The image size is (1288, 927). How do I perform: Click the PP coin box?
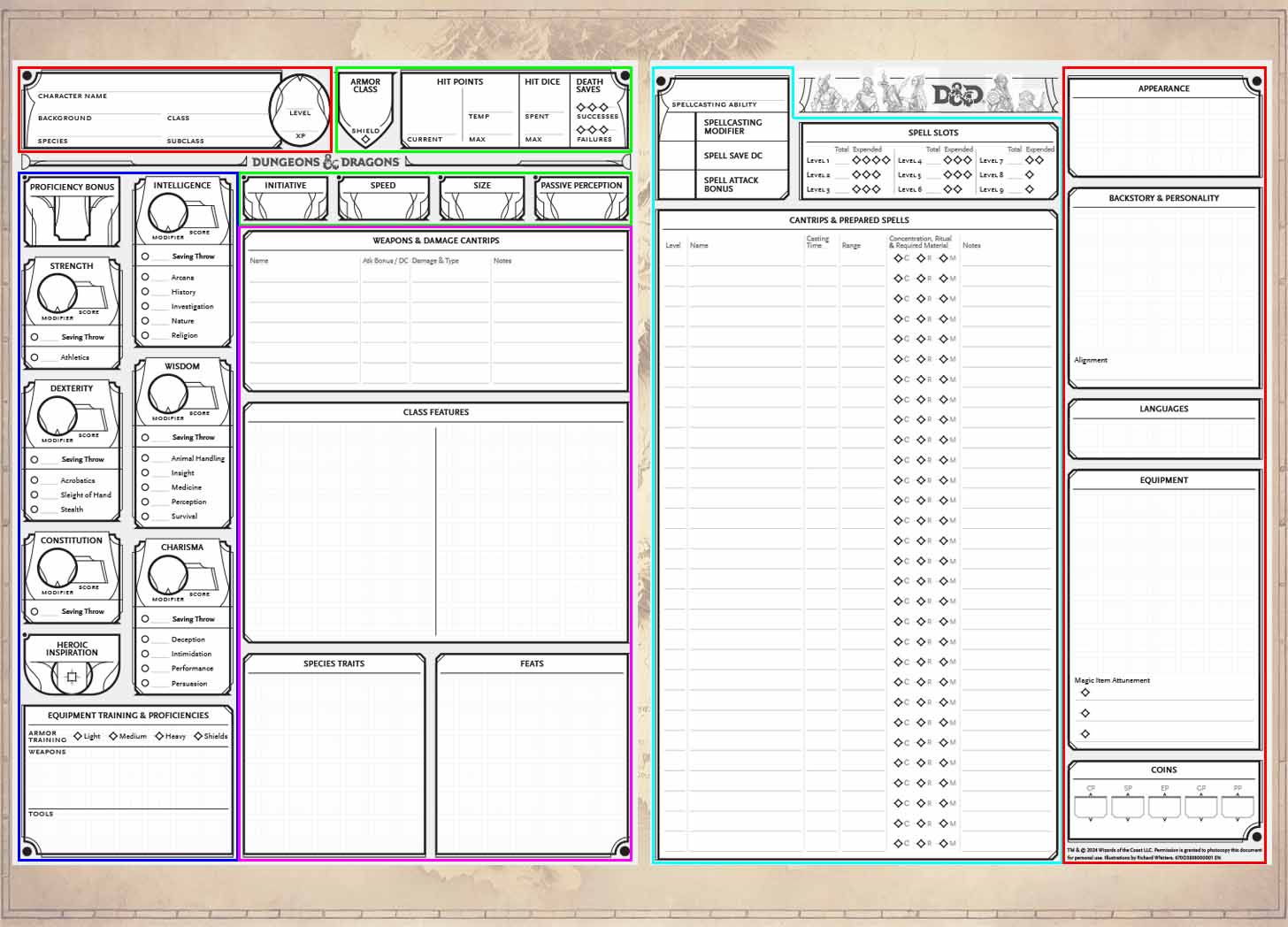(1238, 808)
